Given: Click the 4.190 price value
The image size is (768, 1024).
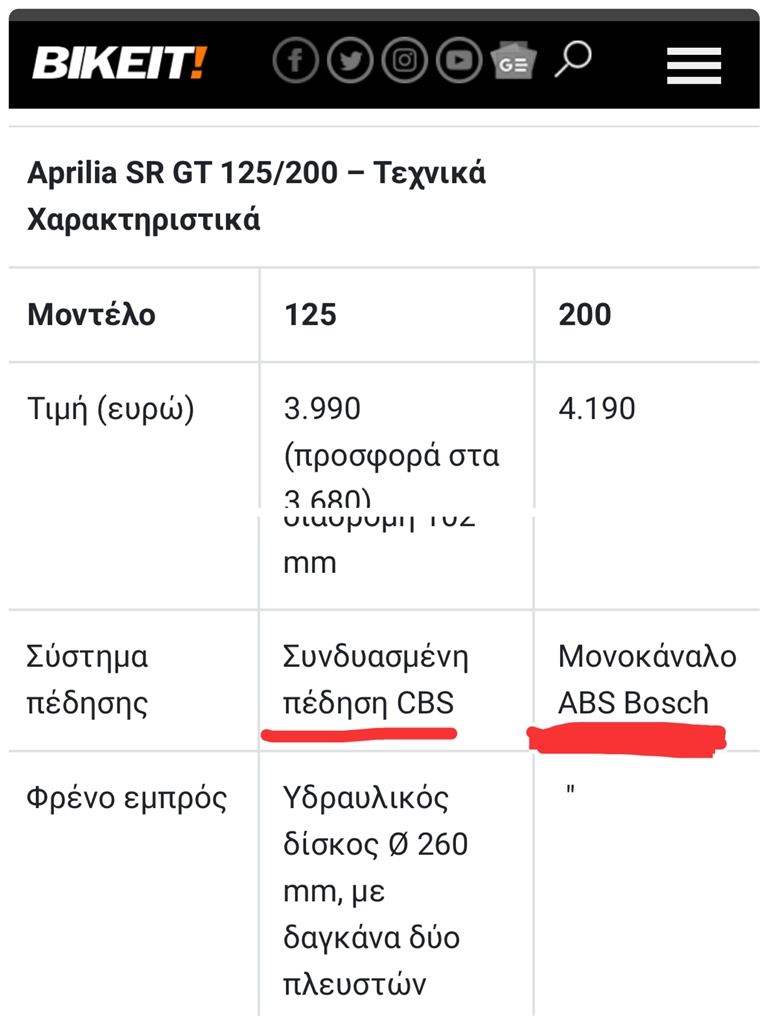Looking at the screenshot, I should pos(597,409).
